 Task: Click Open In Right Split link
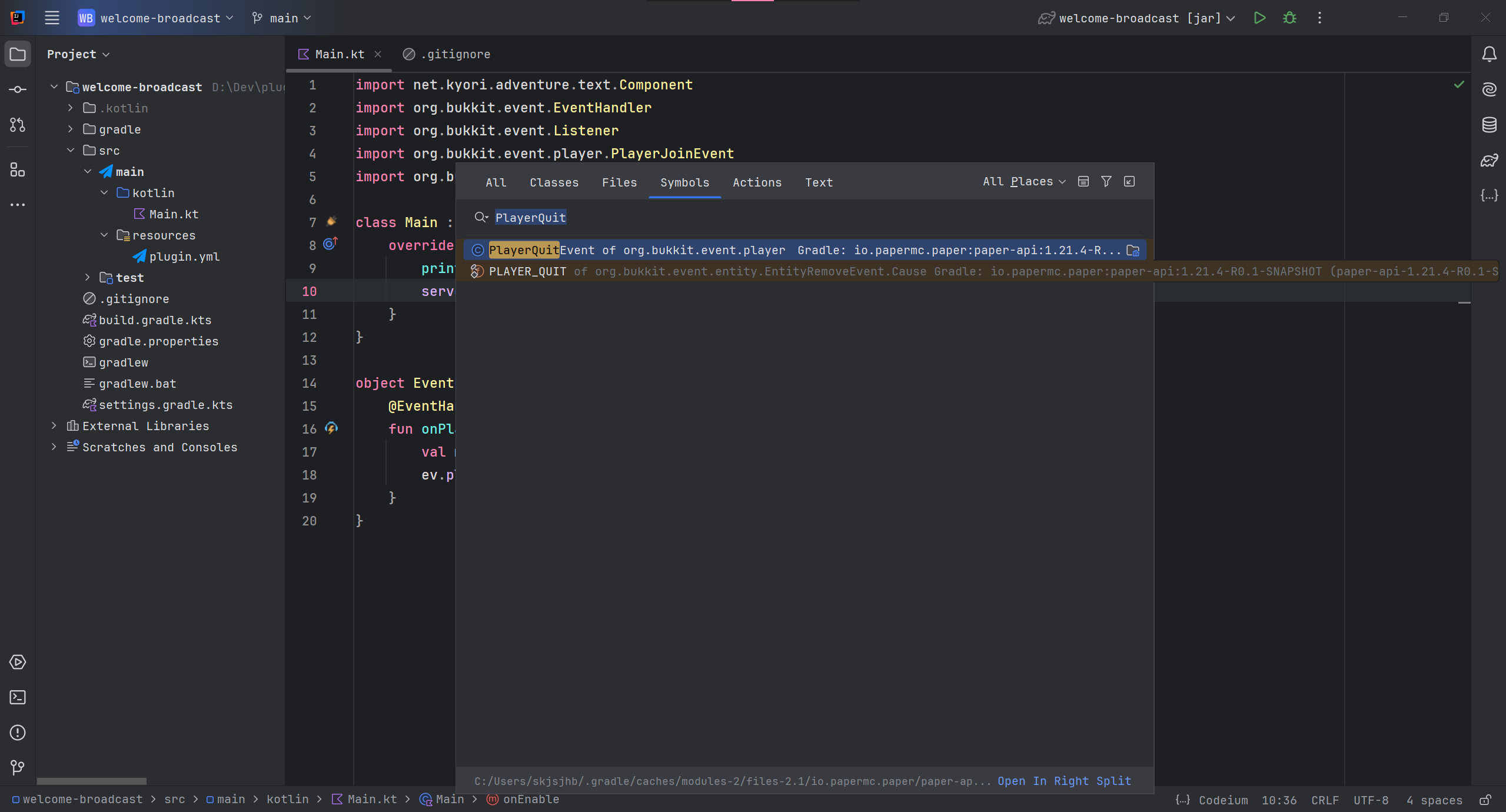[1064, 781]
